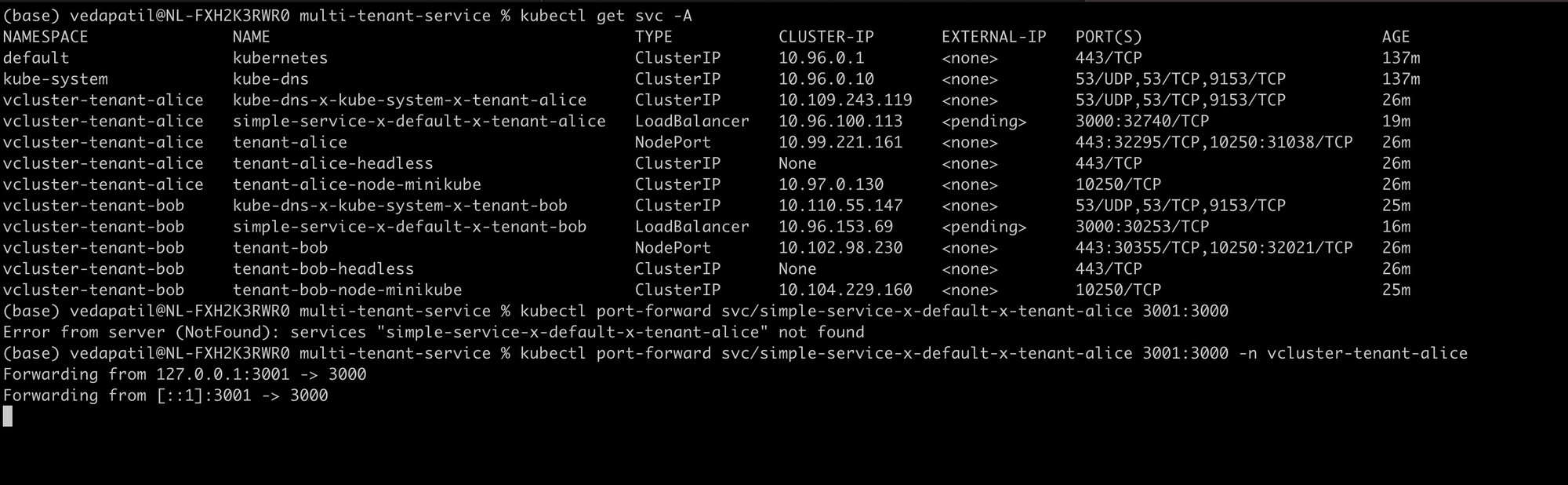Click cluster IP 10.104.229.160
Image resolution: width=1568 pixels, height=485 pixels.
(845, 290)
